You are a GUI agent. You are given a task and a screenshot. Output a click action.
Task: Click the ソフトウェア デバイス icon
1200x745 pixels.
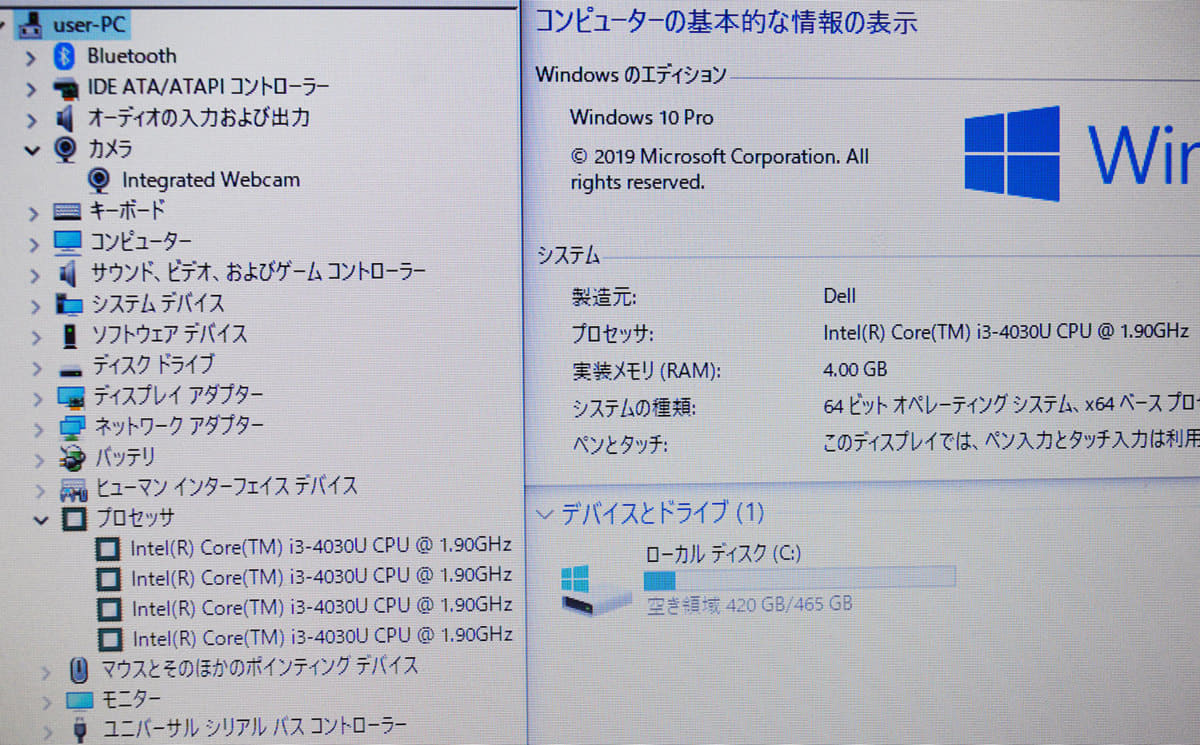70,334
